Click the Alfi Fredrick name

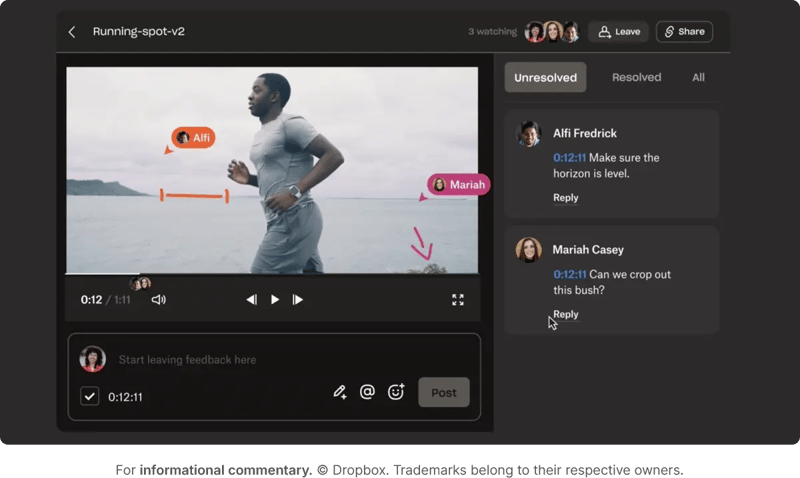(x=585, y=134)
